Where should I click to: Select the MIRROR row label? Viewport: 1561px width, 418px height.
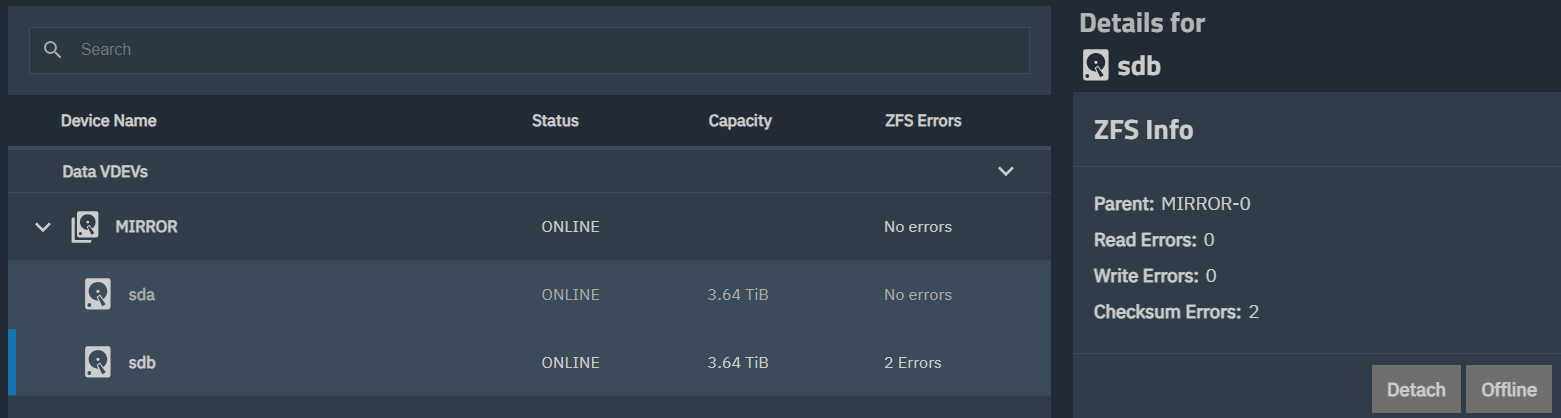[x=146, y=227]
